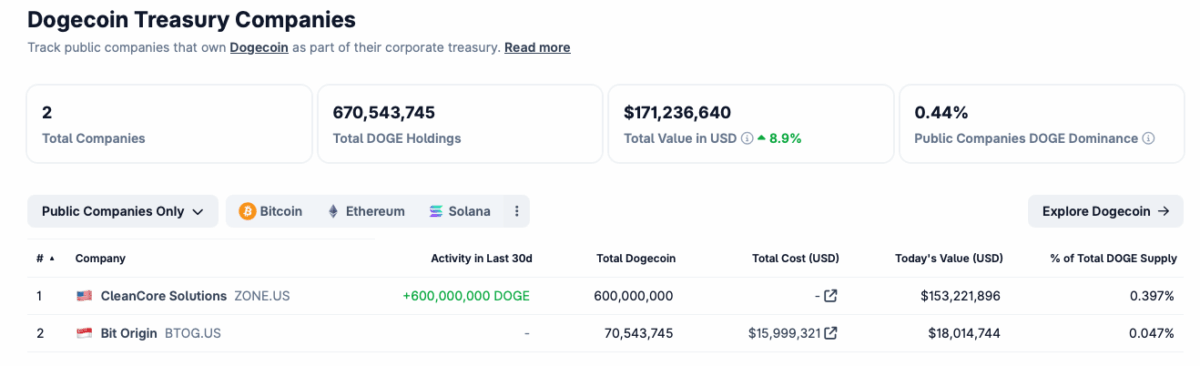Click the green 8.9% change indicator
Viewport: 1200px width, 366px height.
[780, 139]
